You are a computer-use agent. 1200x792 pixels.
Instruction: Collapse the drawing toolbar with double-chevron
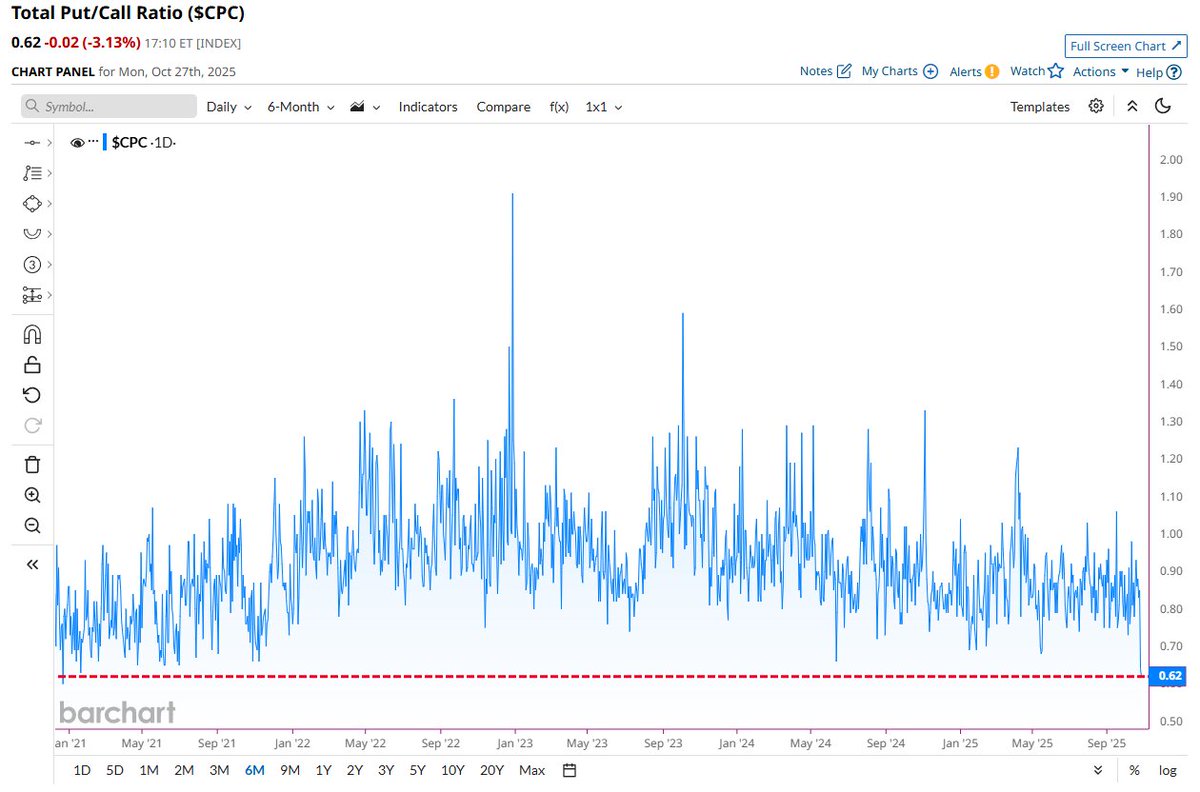(31, 563)
